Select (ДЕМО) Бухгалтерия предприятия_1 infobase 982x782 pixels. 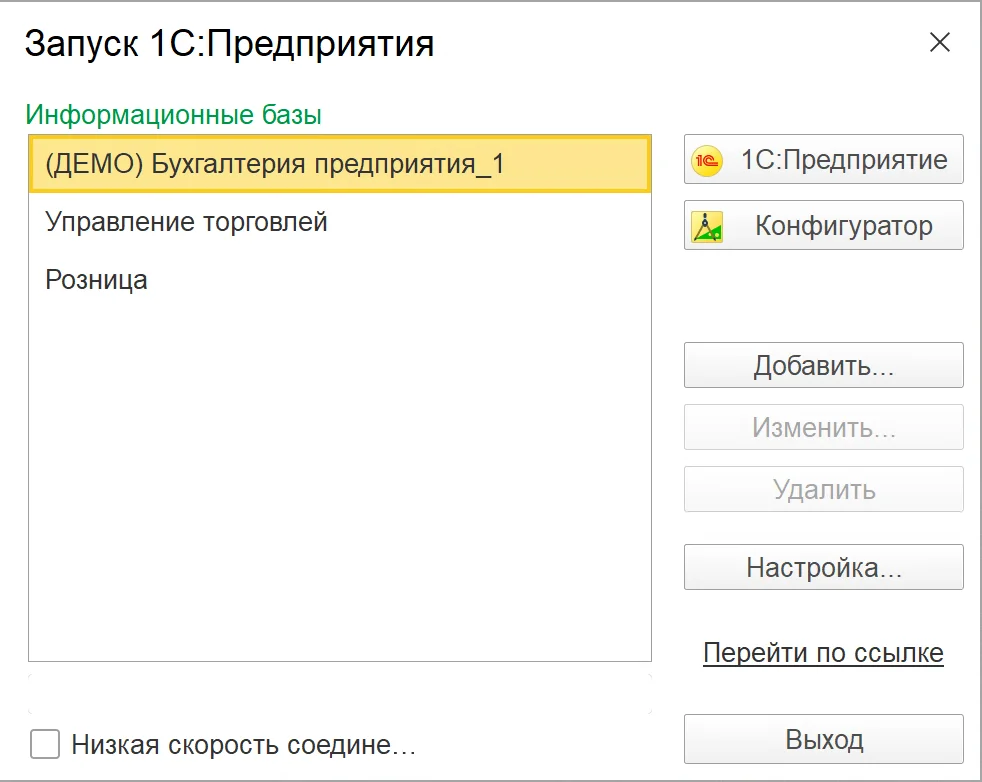click(x=340, y=164)
